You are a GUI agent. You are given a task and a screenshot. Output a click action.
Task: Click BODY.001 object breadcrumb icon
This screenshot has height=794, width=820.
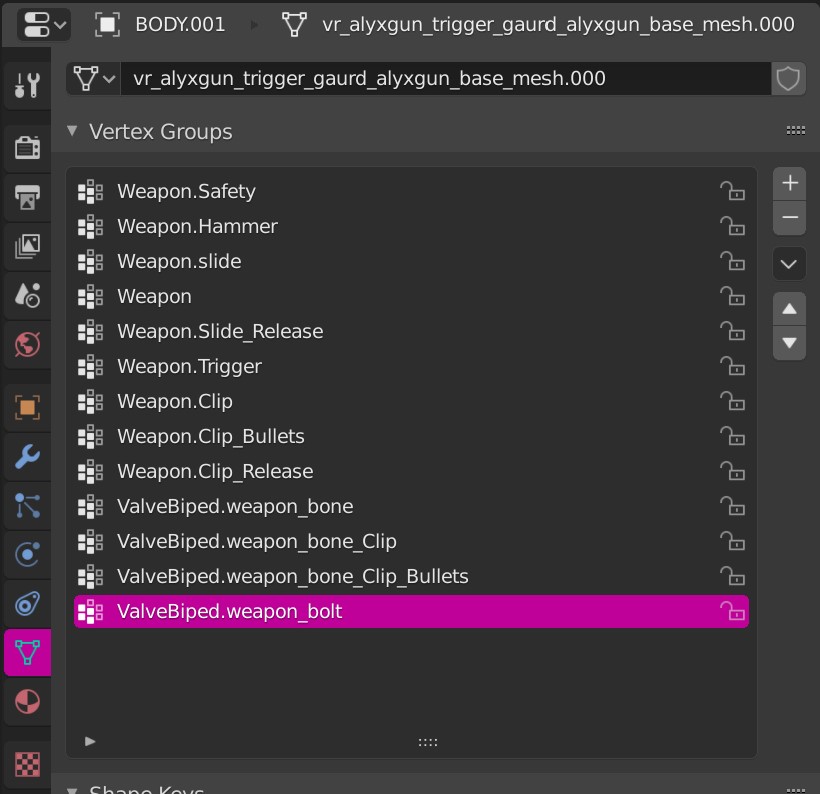pyautogui.click(x=107, y=25)
